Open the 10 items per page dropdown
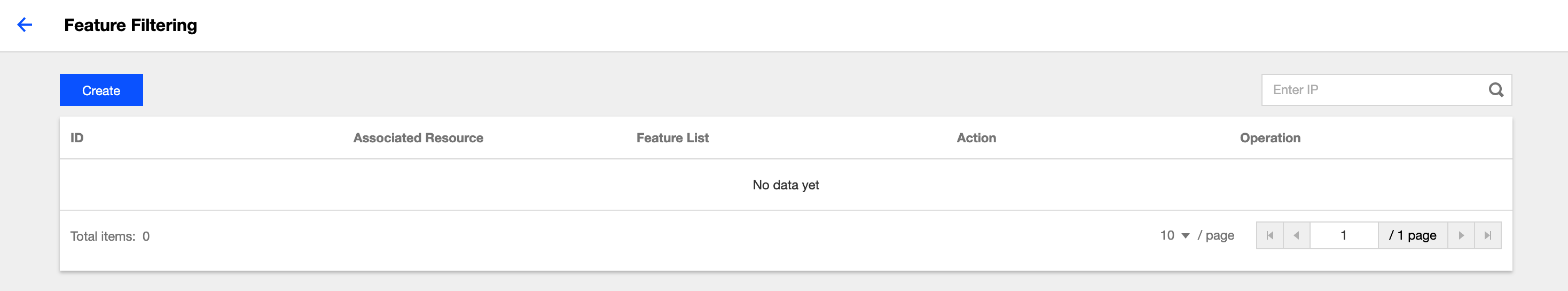The height and width of the screenshot is (291, 1568). 1174,235
